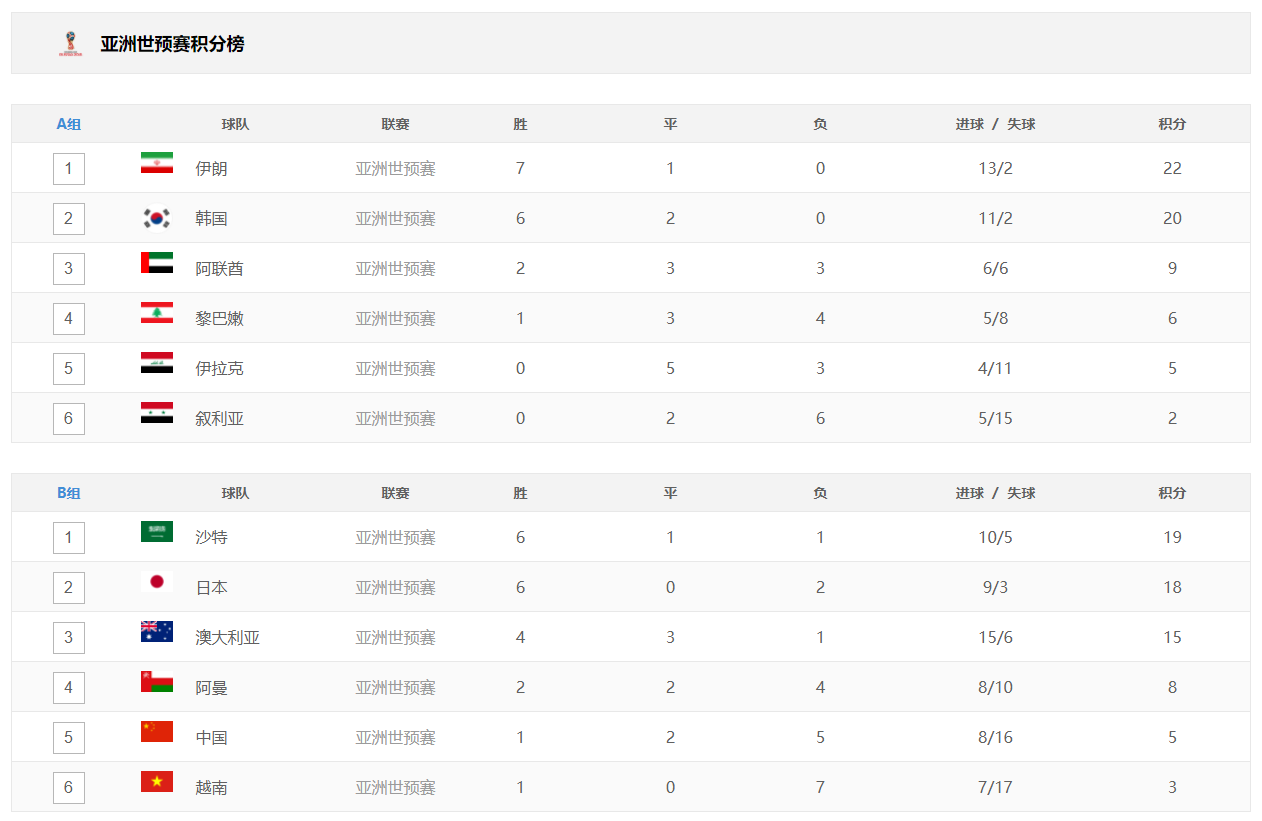Click rank box 6 in the 越南 row
The height and width of the screenshot is (821, 1262).
tap(69, 787)
